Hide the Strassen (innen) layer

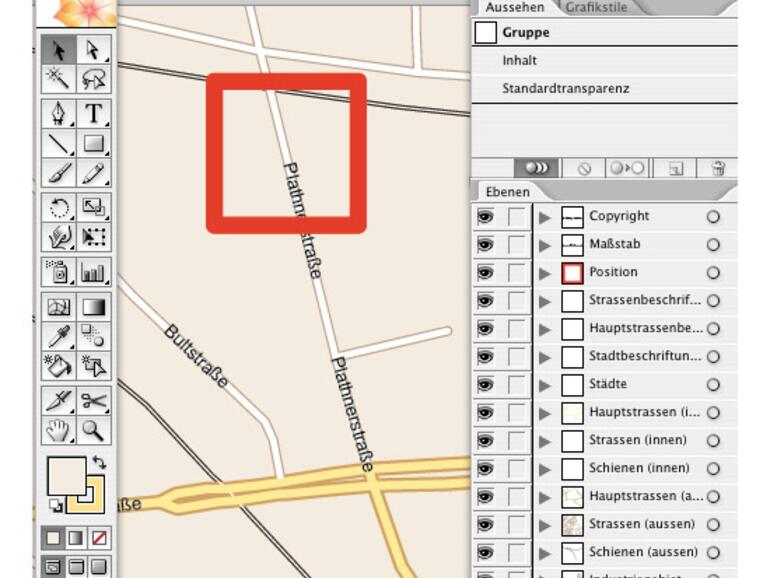[x=486, y=440]
